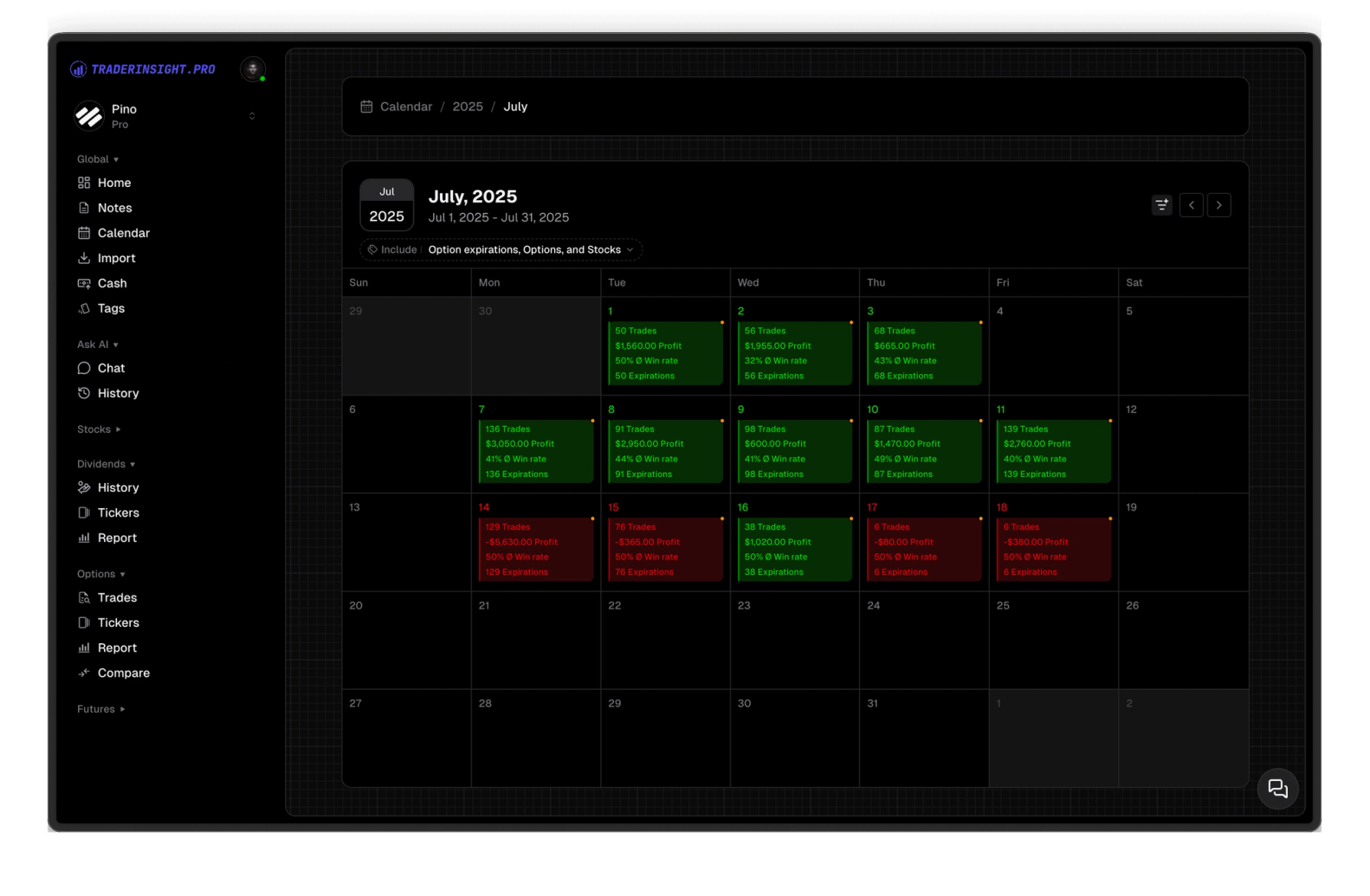This screenshot has width=1370, height=896.
Task: Open July 17 card with -$80.00 Profit
Action: click(925, 549)
